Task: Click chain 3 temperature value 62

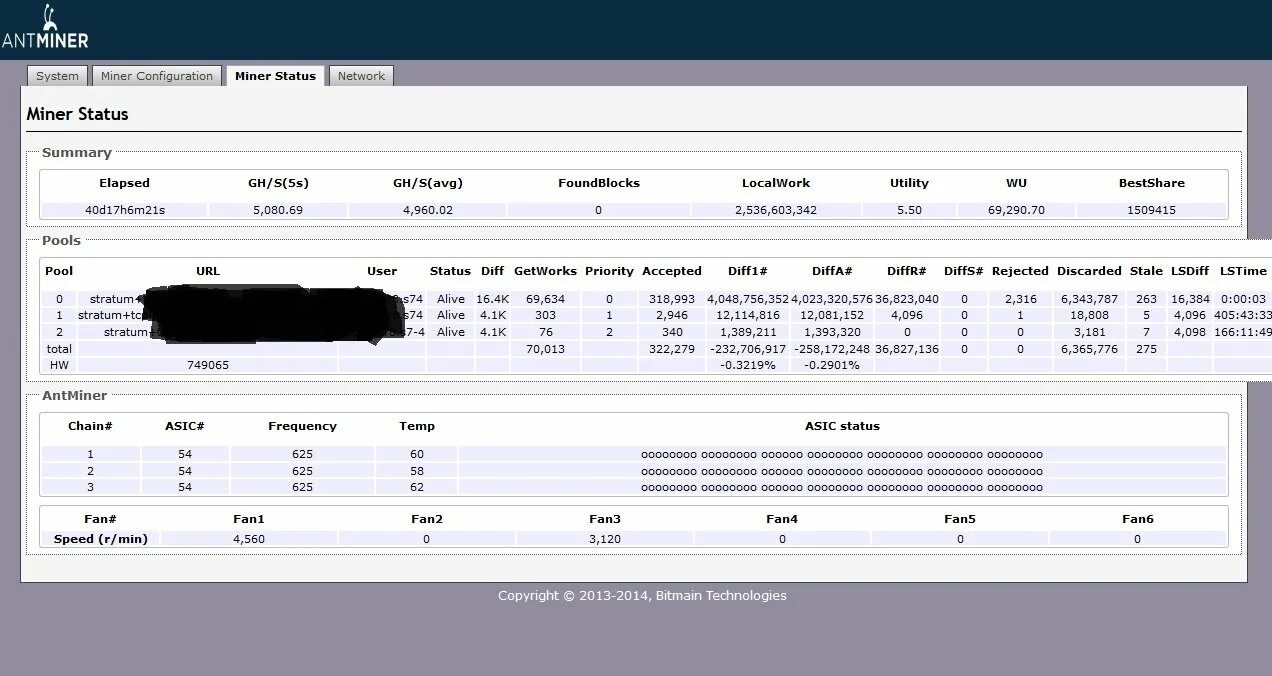Action: pyautogui.click(x=417, y=487)
